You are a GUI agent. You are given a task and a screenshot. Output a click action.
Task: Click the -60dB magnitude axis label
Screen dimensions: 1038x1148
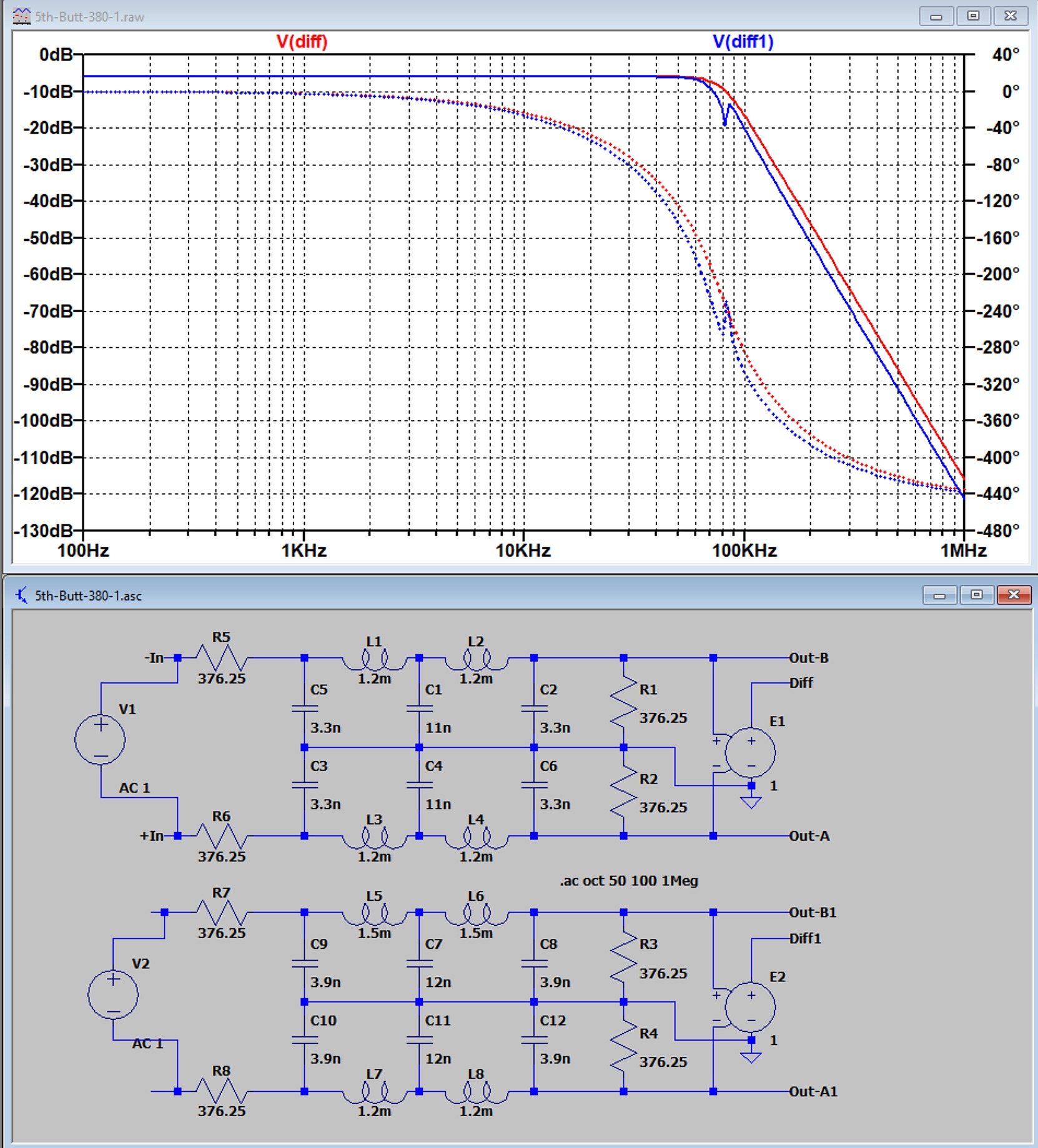pos(47,274)
